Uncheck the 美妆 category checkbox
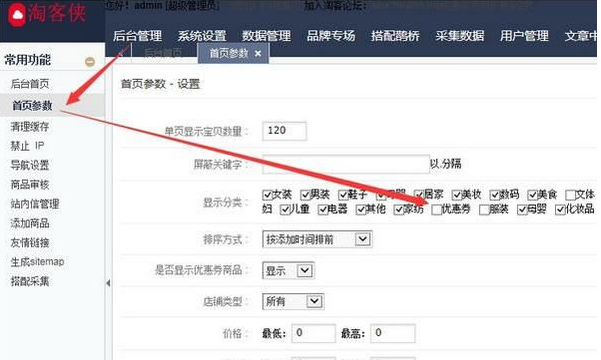 (456, 195)
